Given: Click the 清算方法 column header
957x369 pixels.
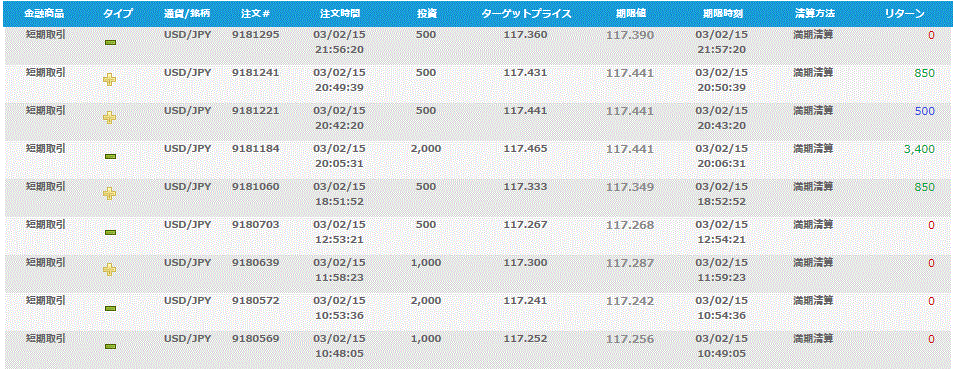Looking at the screenshot, I should (814, 13).
